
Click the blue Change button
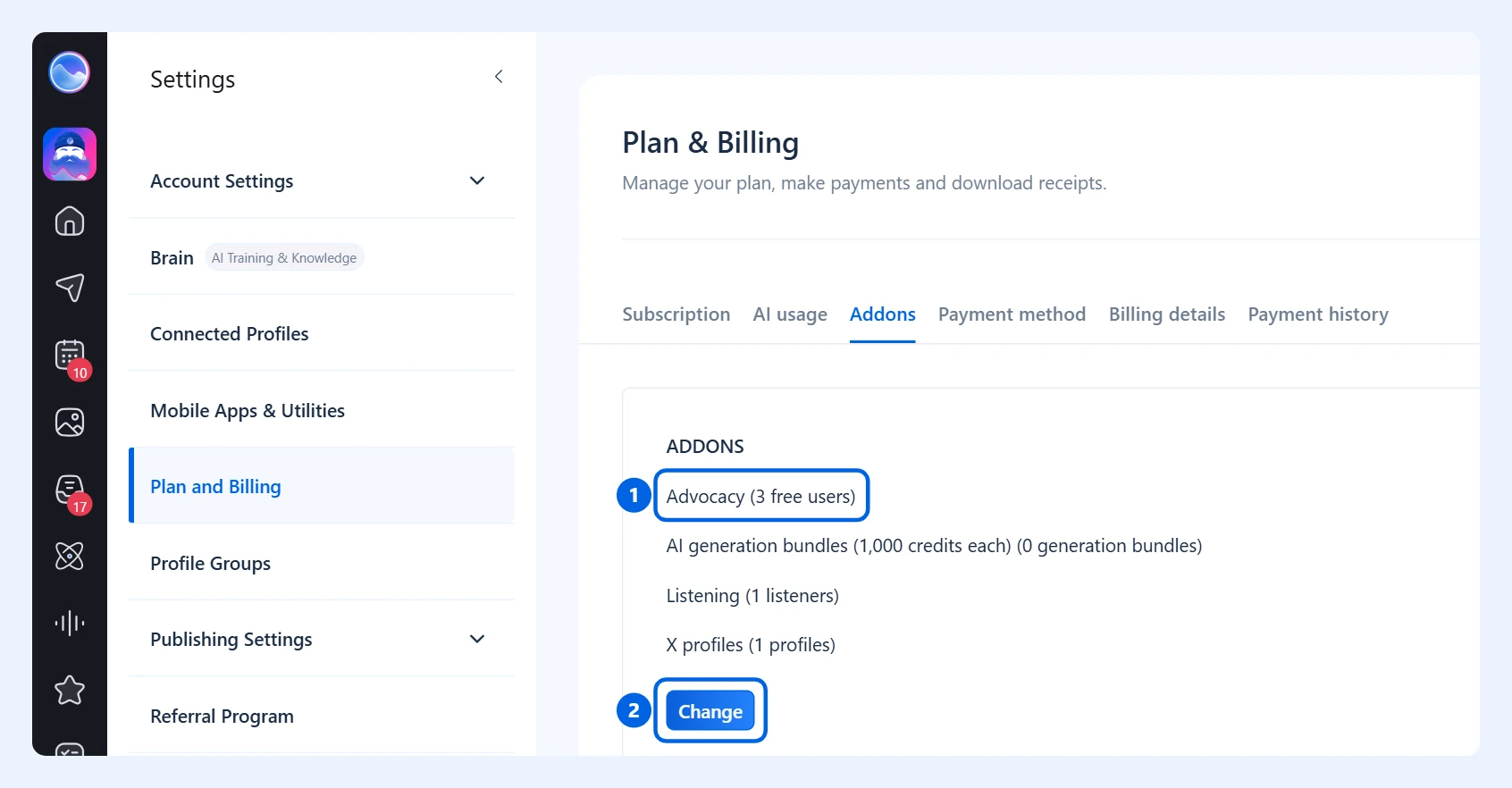pos(710,711)
